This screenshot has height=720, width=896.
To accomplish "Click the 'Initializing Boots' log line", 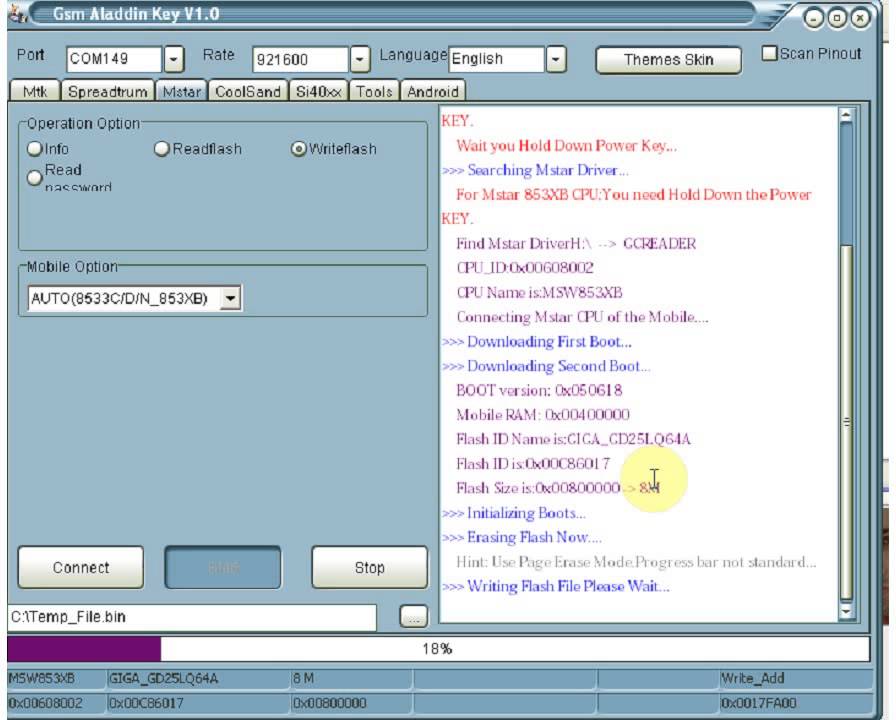I will pos(514,513).
